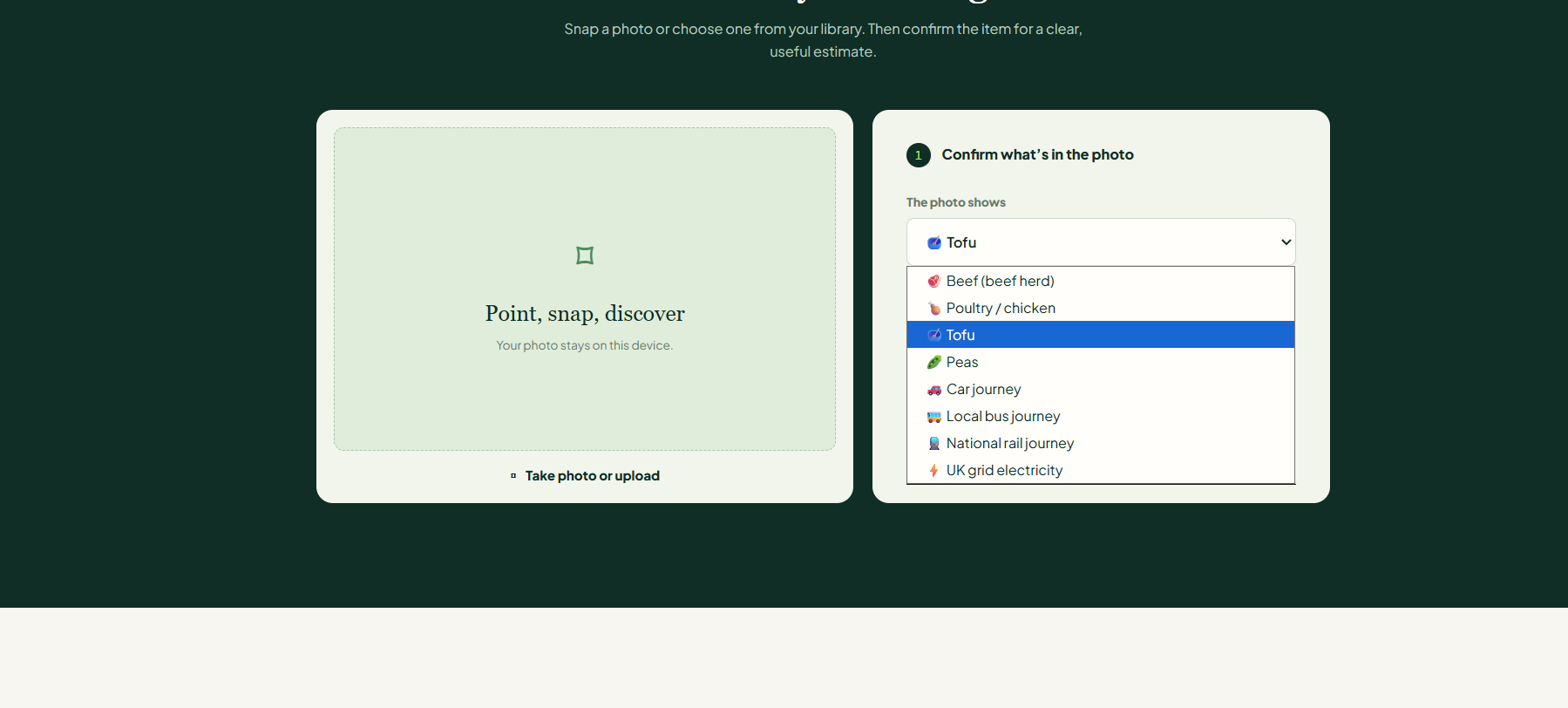Click the pea pod icon

[933, 362]
